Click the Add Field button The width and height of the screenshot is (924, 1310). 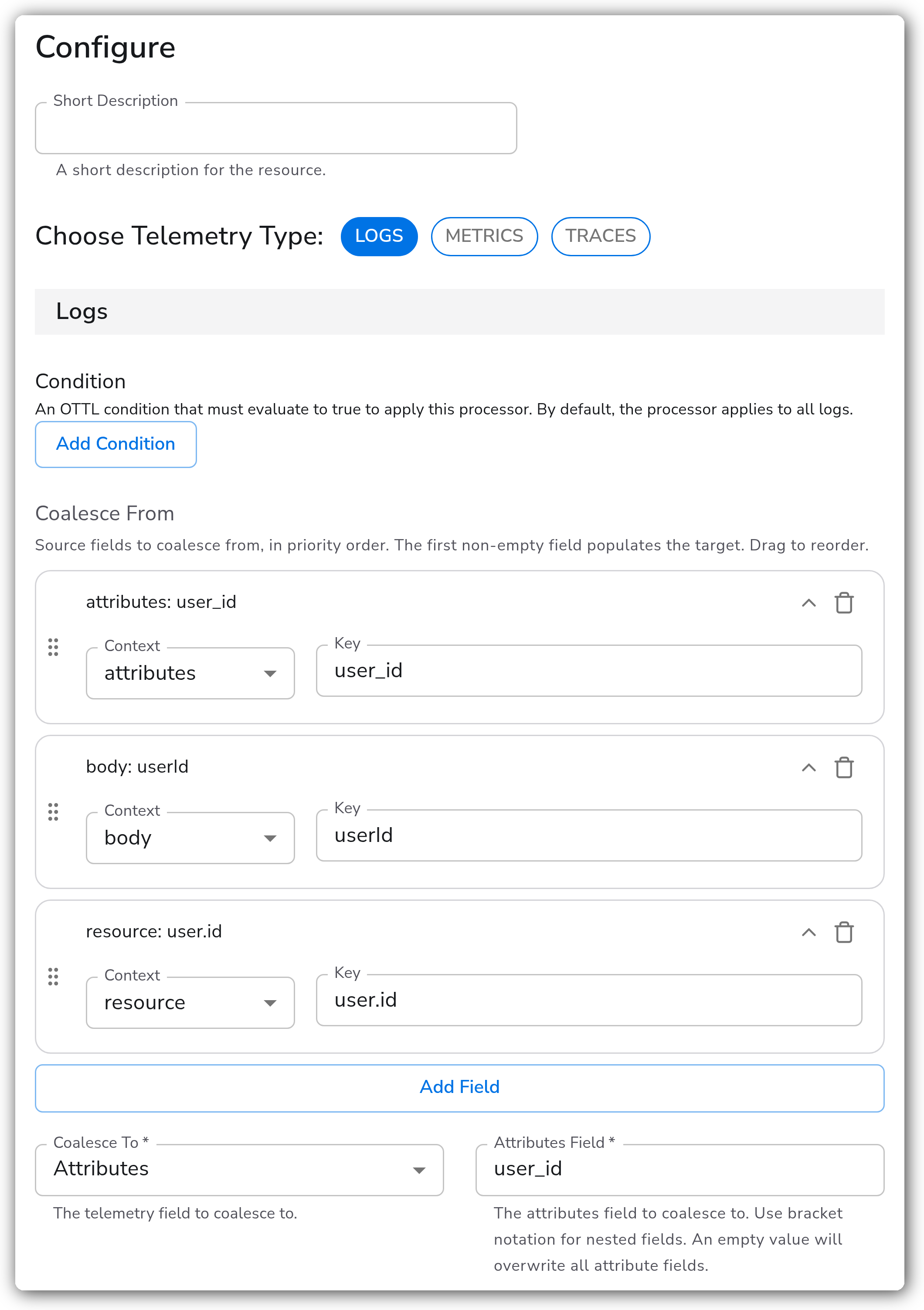pyautogui.click(x=459, y=1087)
